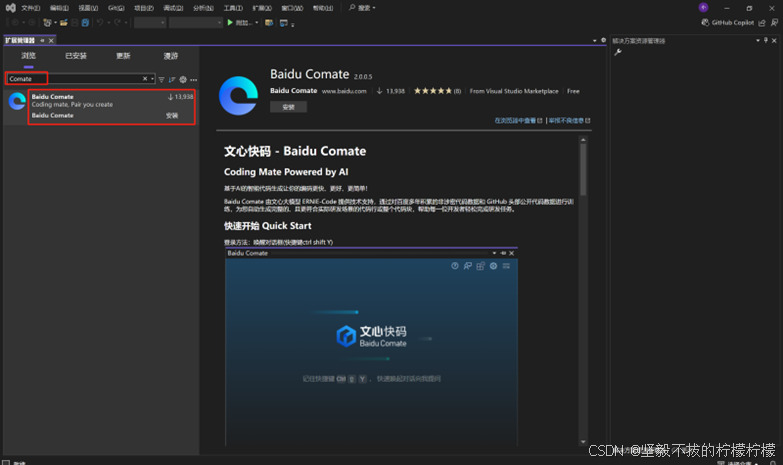The height and width of the screenshot is (465, 783).
Task: Click the details pane scroll down arrow
Action: coord(583,442)
